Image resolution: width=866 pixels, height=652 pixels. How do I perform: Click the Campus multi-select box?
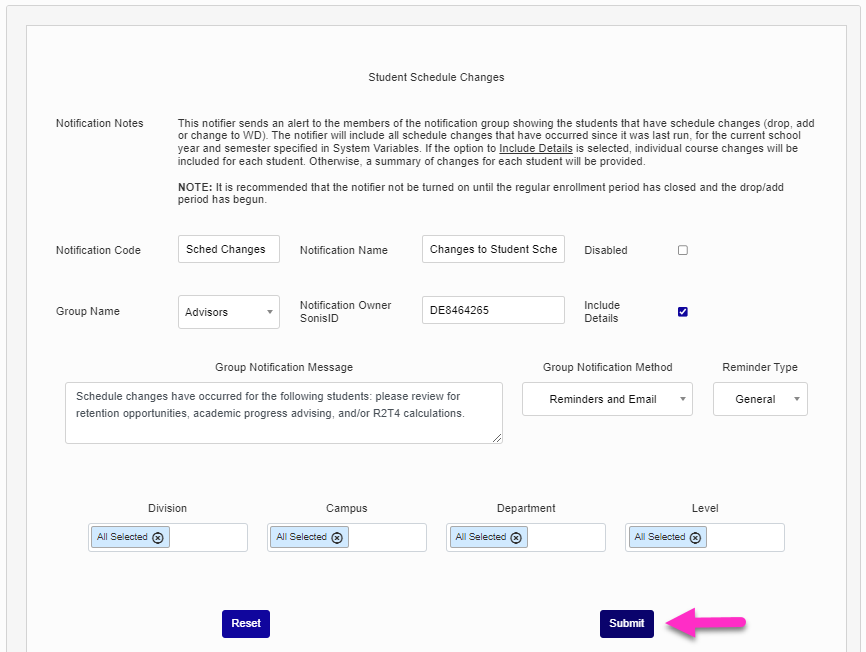(387, 537)
